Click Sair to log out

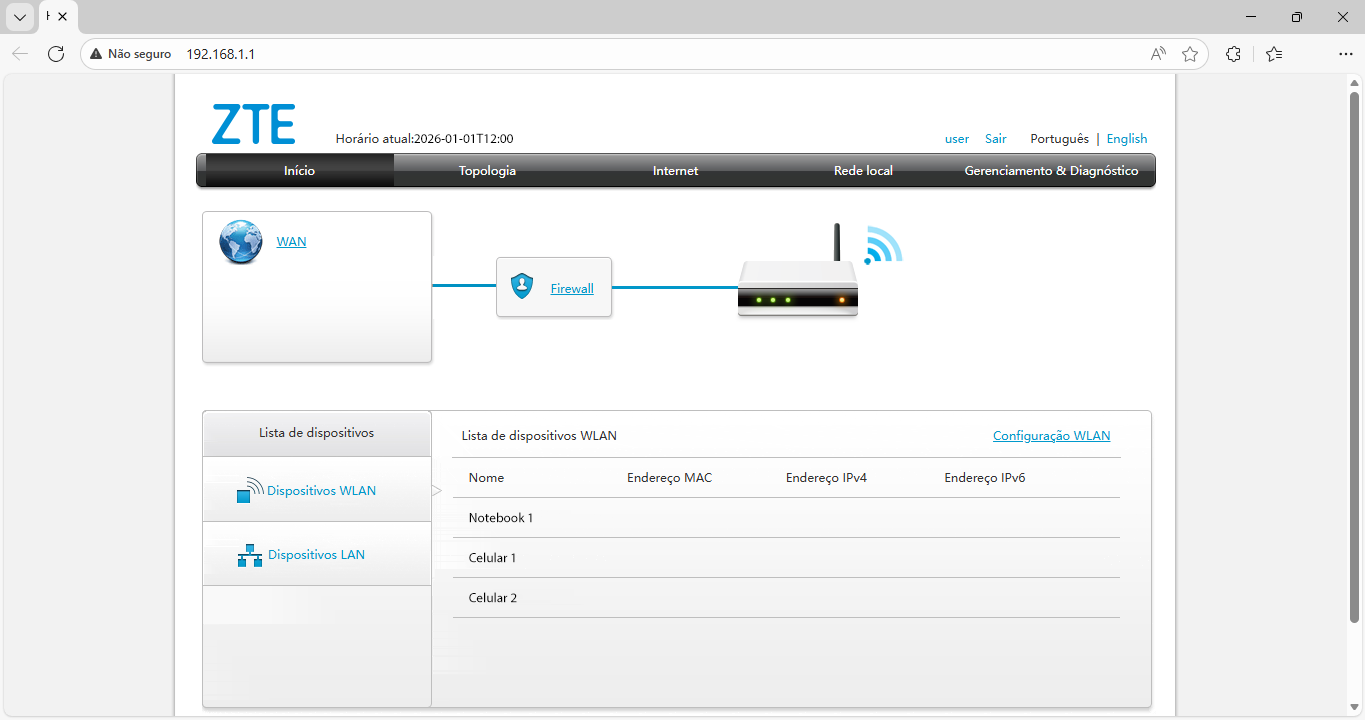click(x=995, y=138)
